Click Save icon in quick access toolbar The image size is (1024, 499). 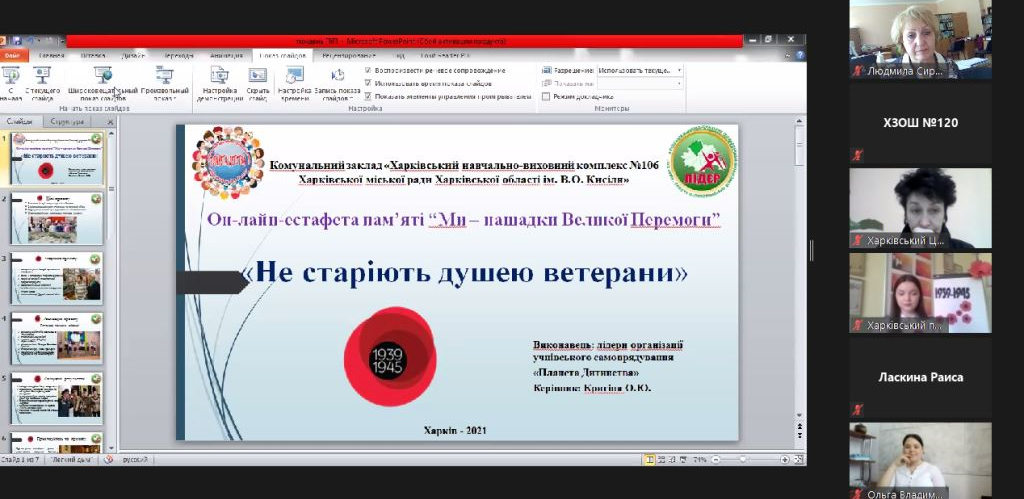click(18, 41)
